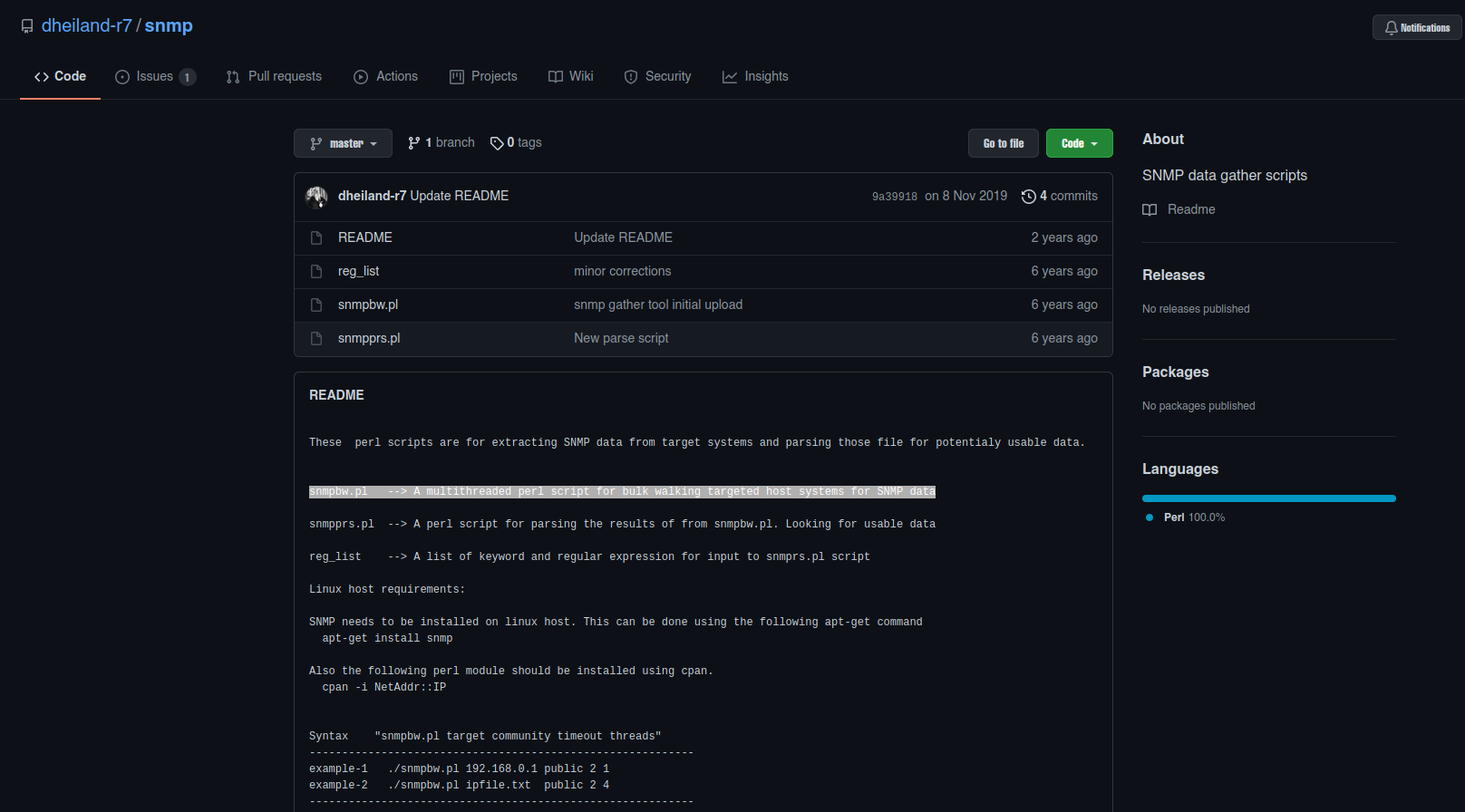
Task: Click the 9a39918 commit hash
Action: [894, 197]
